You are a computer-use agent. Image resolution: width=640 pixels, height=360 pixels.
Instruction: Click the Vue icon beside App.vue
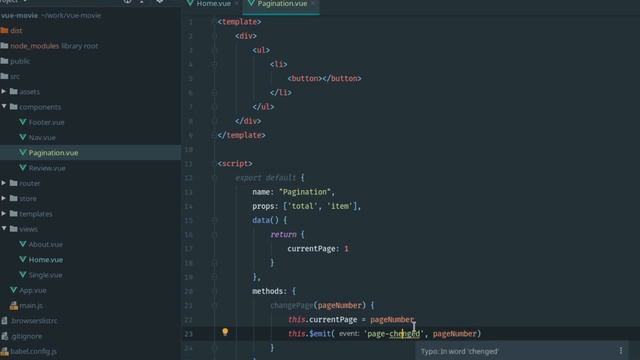point(13,290)
